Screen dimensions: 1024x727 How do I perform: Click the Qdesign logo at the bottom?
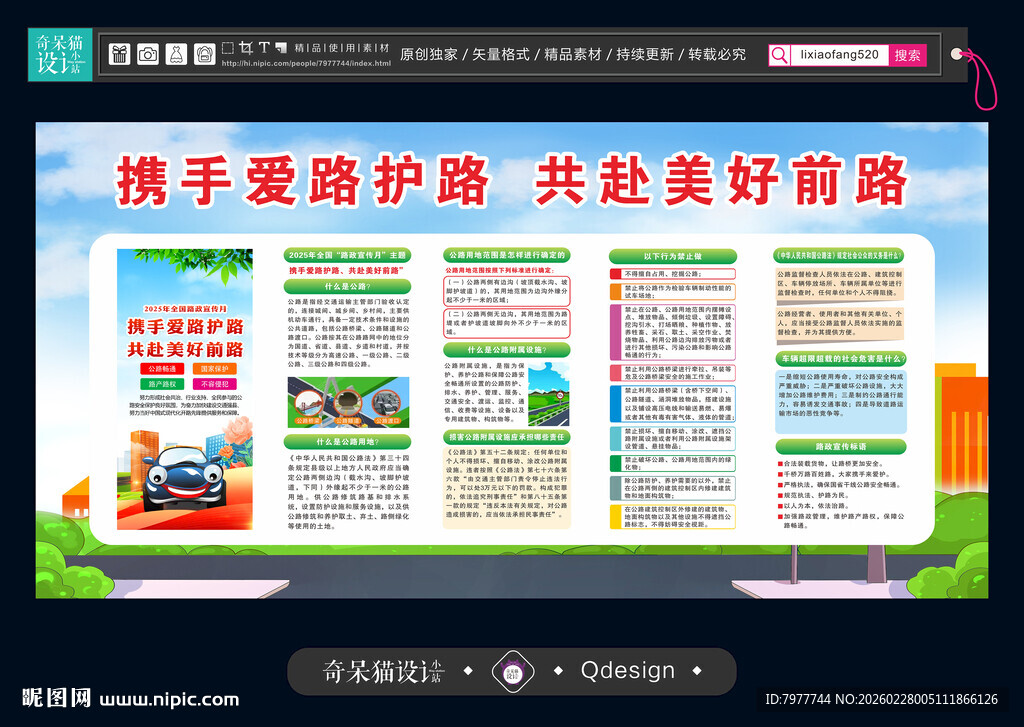coord(629,671)
